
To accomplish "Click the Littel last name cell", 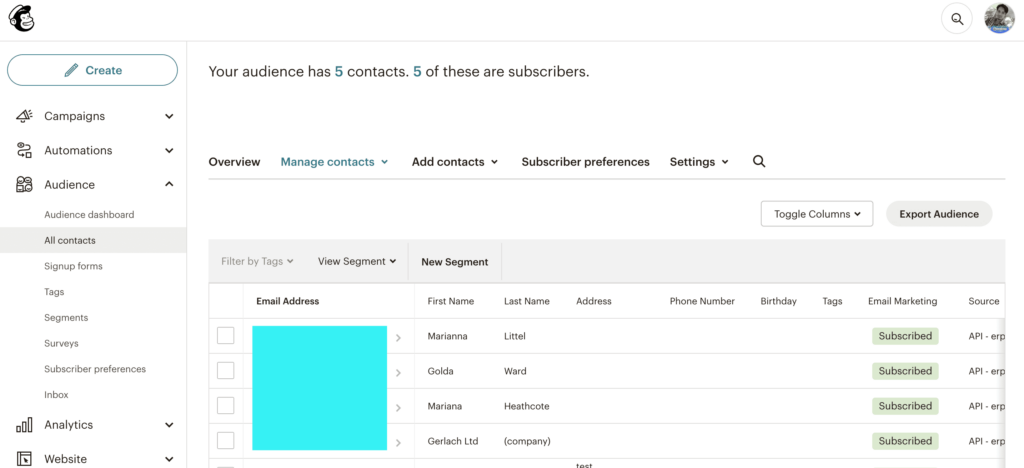I will [x=515, y=336].
